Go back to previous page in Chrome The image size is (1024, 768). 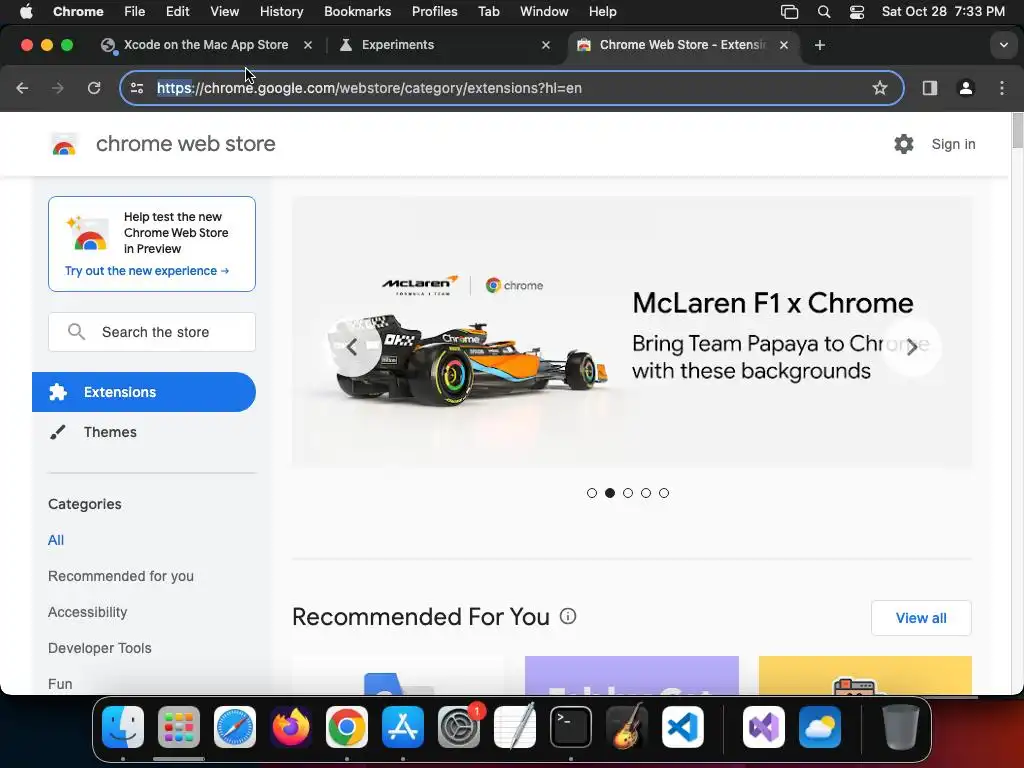pyautogui.click(x=22, y=88)
